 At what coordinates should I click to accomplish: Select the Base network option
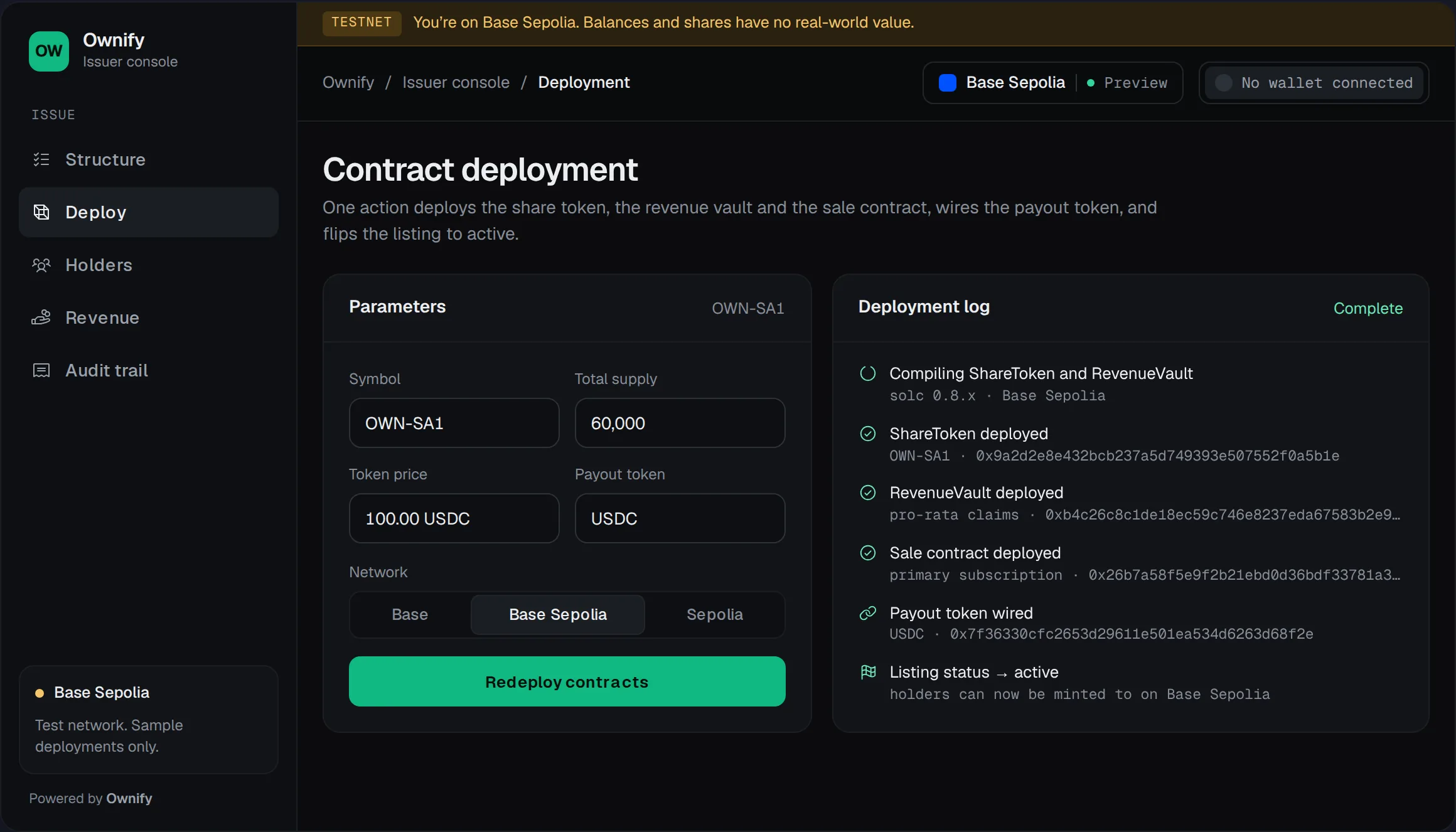click(410, 615)
